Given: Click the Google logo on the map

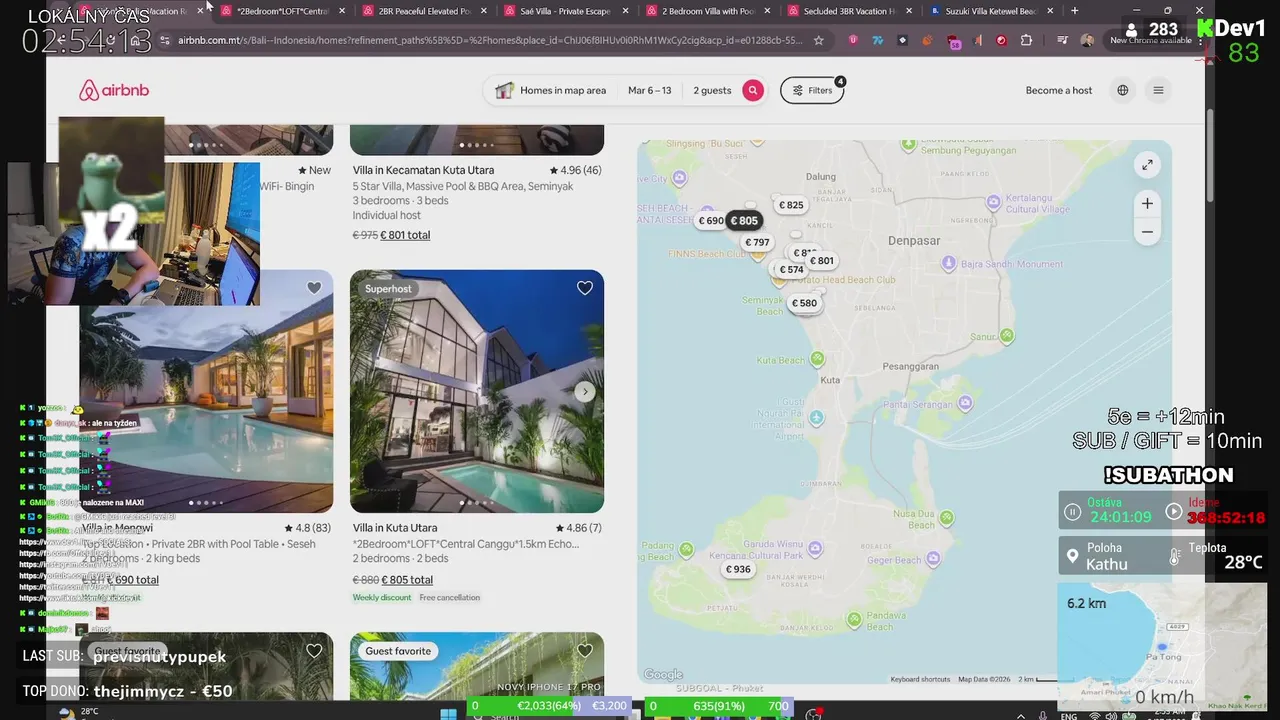Looking at the screenshot, I should click(662, 675).
